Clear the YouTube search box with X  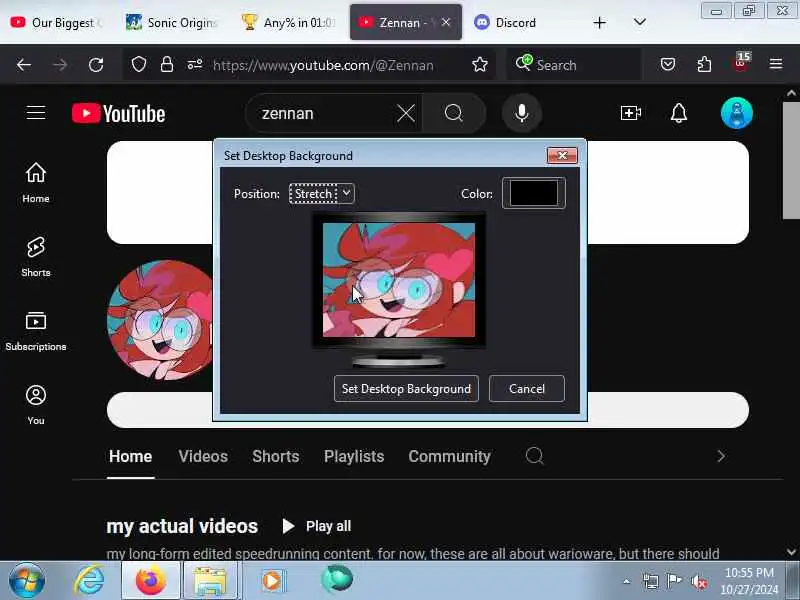tap(406, 113)
